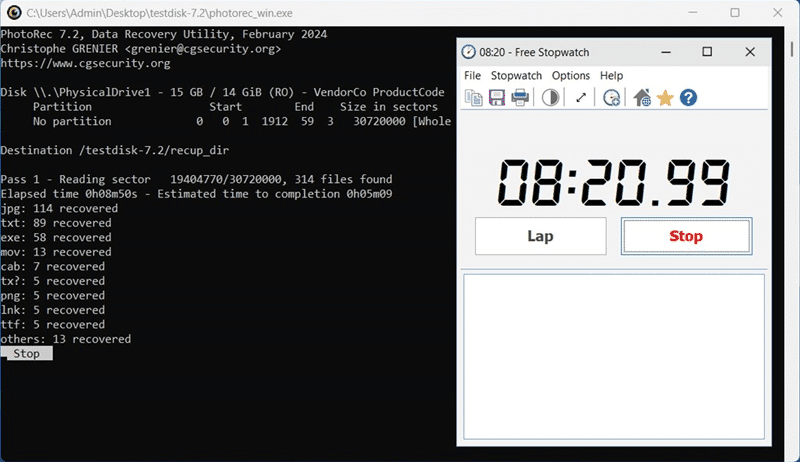Image resolution: width=800 pixels, height=462 pixels.
Task: Click the 'Destination /testdisk-7.2/recup_dir' line
Action: pos(115,150)
